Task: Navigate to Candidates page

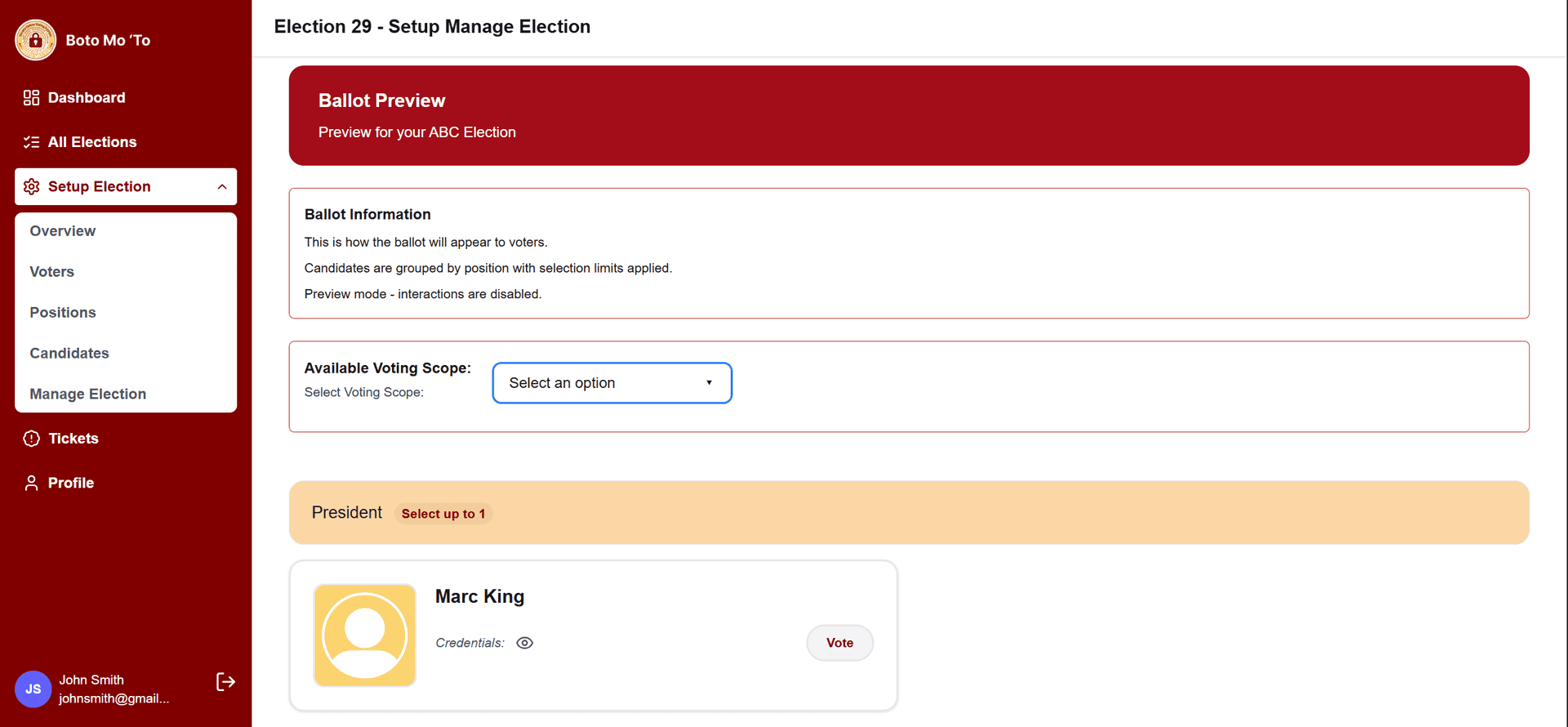Action: [69, 354]
